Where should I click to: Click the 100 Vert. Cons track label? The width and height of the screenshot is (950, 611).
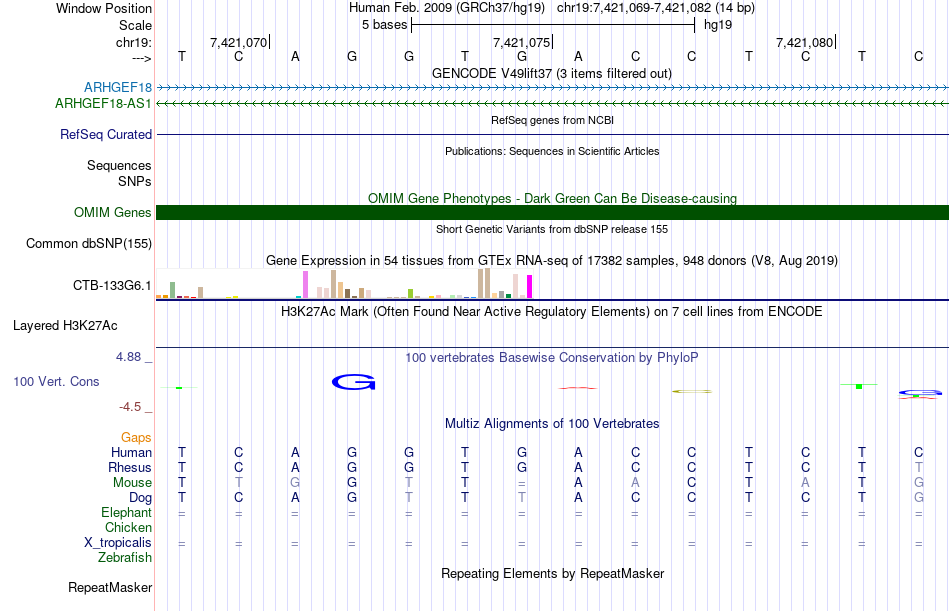pyautogui.click(x=56, y=382)
